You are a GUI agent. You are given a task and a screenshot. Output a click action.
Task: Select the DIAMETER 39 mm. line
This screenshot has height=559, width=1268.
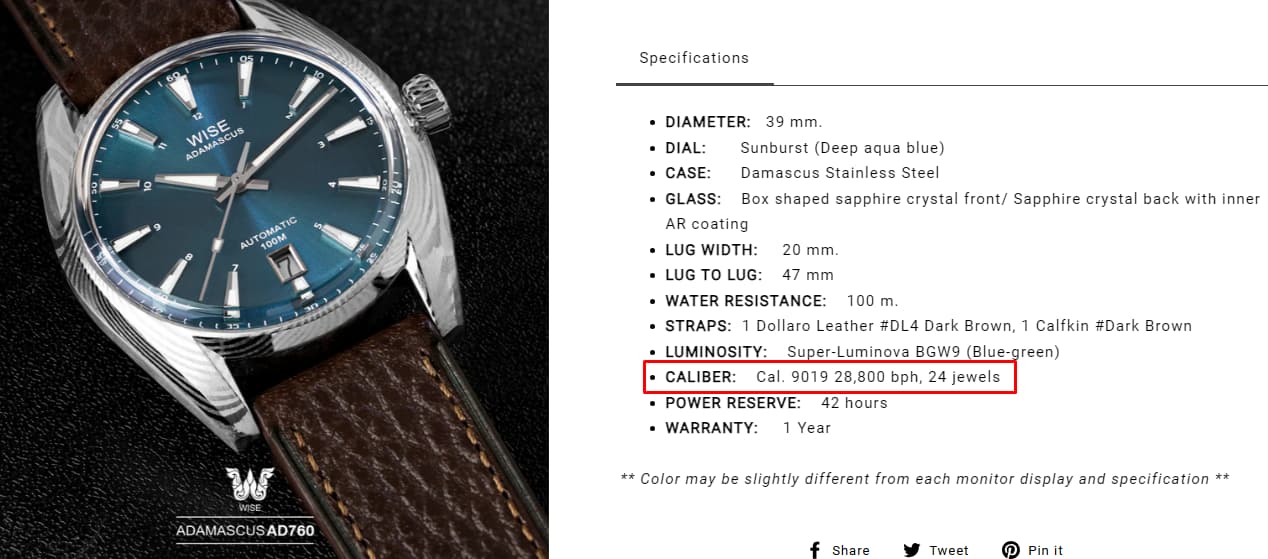(743, 122)
